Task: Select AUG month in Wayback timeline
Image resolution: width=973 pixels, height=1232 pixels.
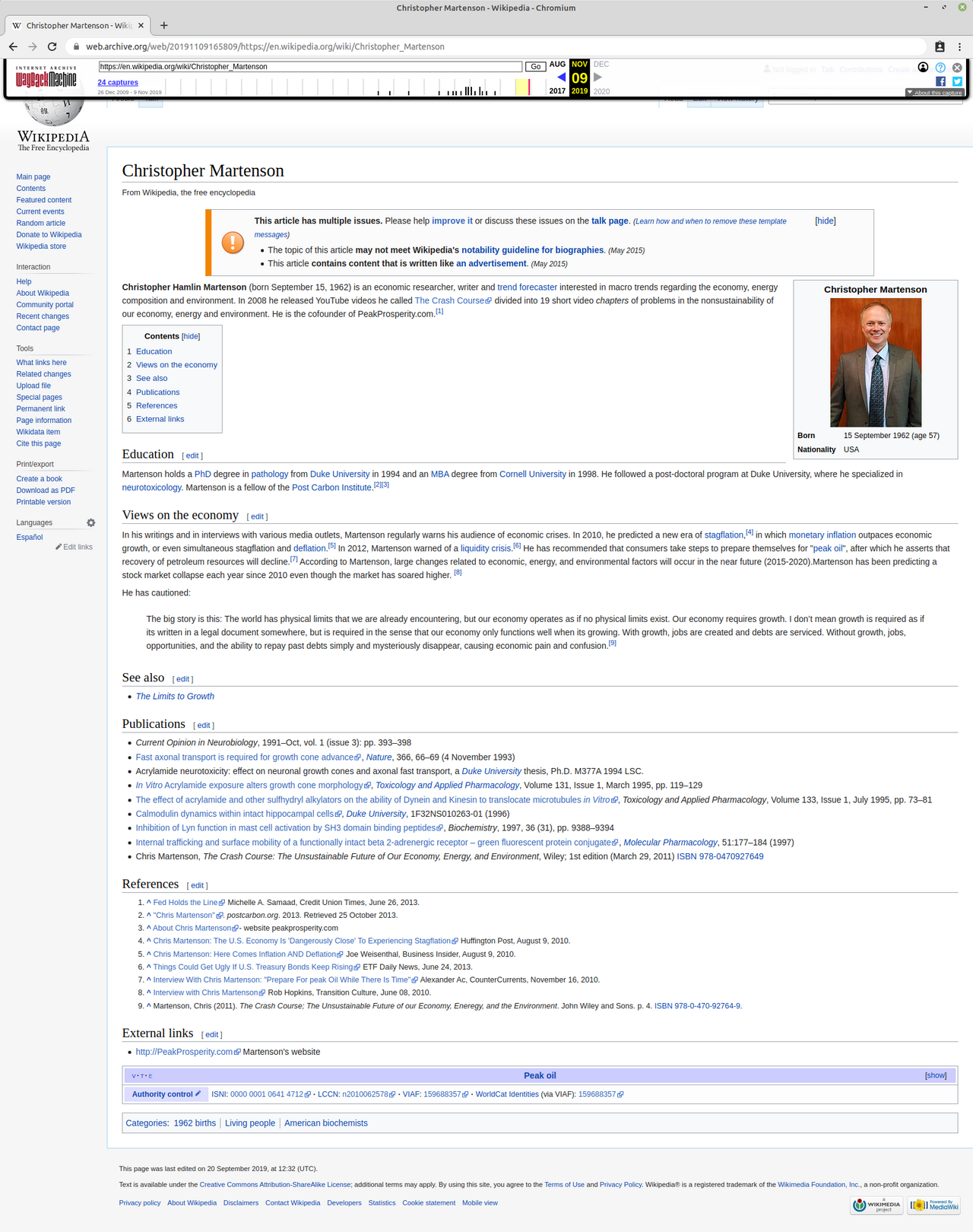Action: point(557,65)
